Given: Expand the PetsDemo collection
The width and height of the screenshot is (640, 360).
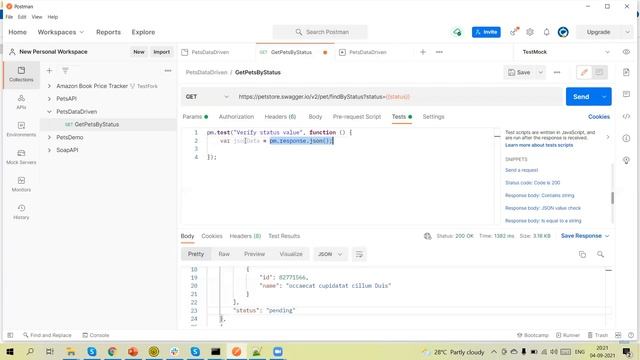Looking at the screenshot, I should click(49, 137).
